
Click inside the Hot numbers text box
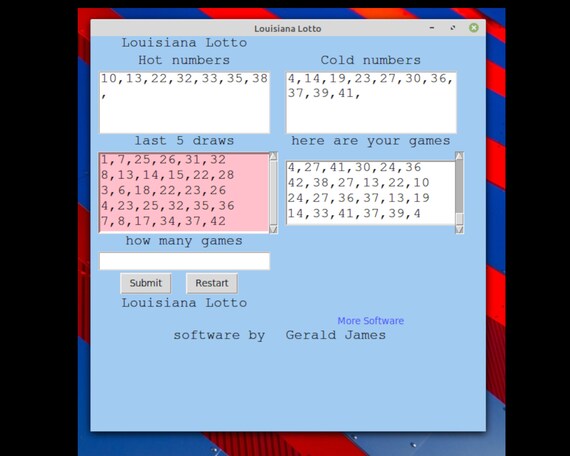point(185,103)
